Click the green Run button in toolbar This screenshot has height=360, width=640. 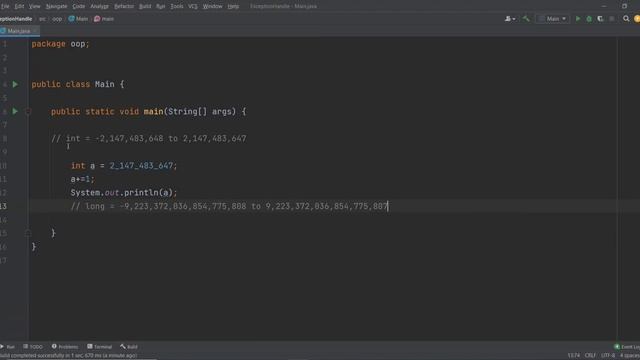pos(578,19)
